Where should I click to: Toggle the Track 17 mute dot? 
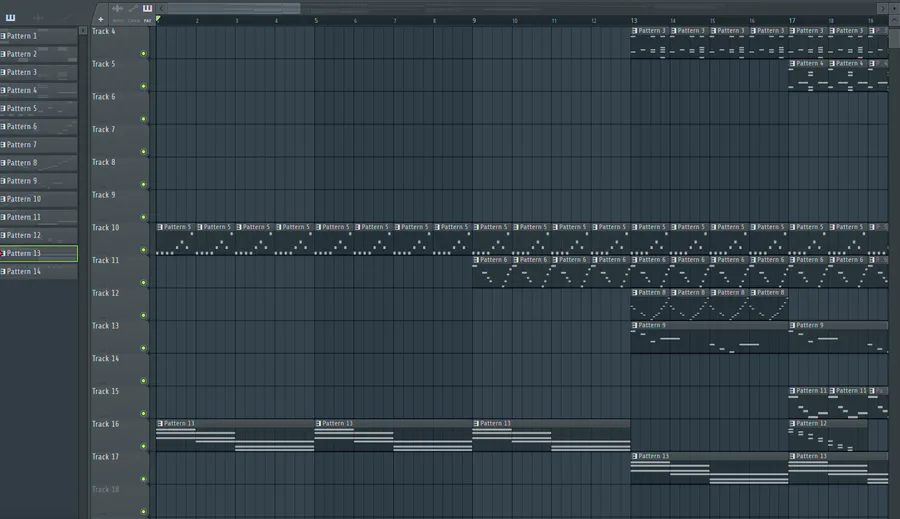tap(143, 479)
